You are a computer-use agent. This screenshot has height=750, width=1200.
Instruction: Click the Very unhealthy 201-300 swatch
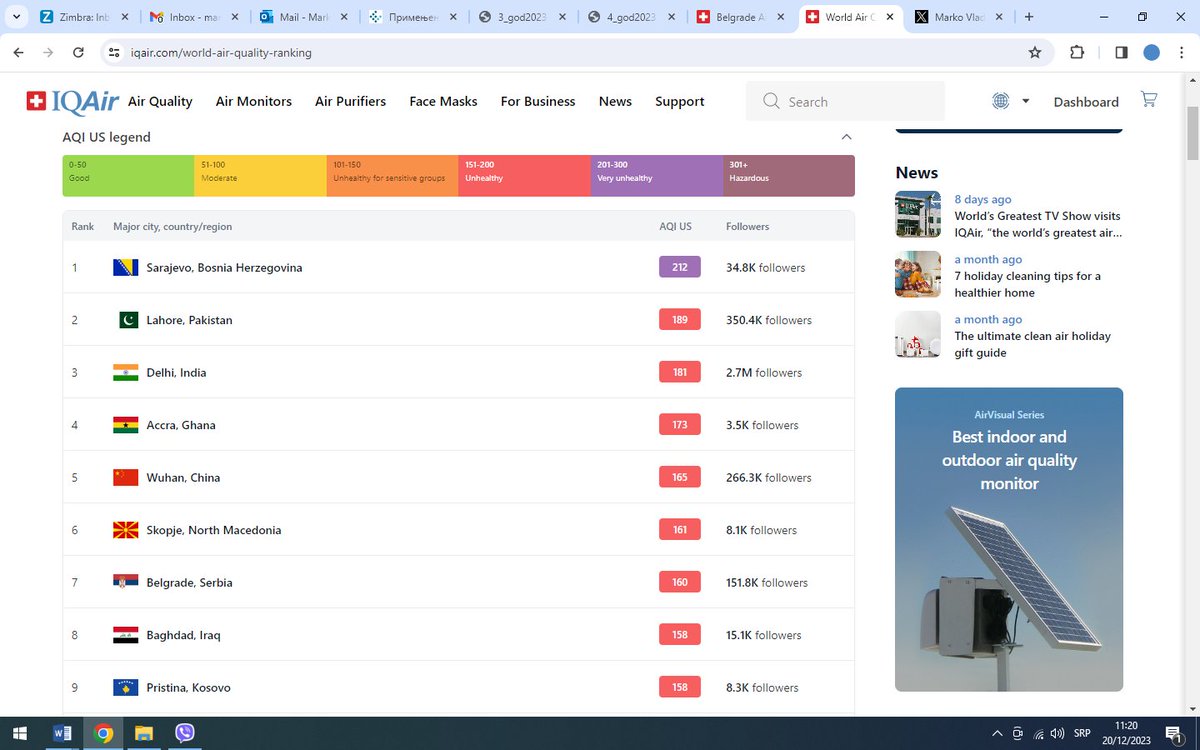657,176
